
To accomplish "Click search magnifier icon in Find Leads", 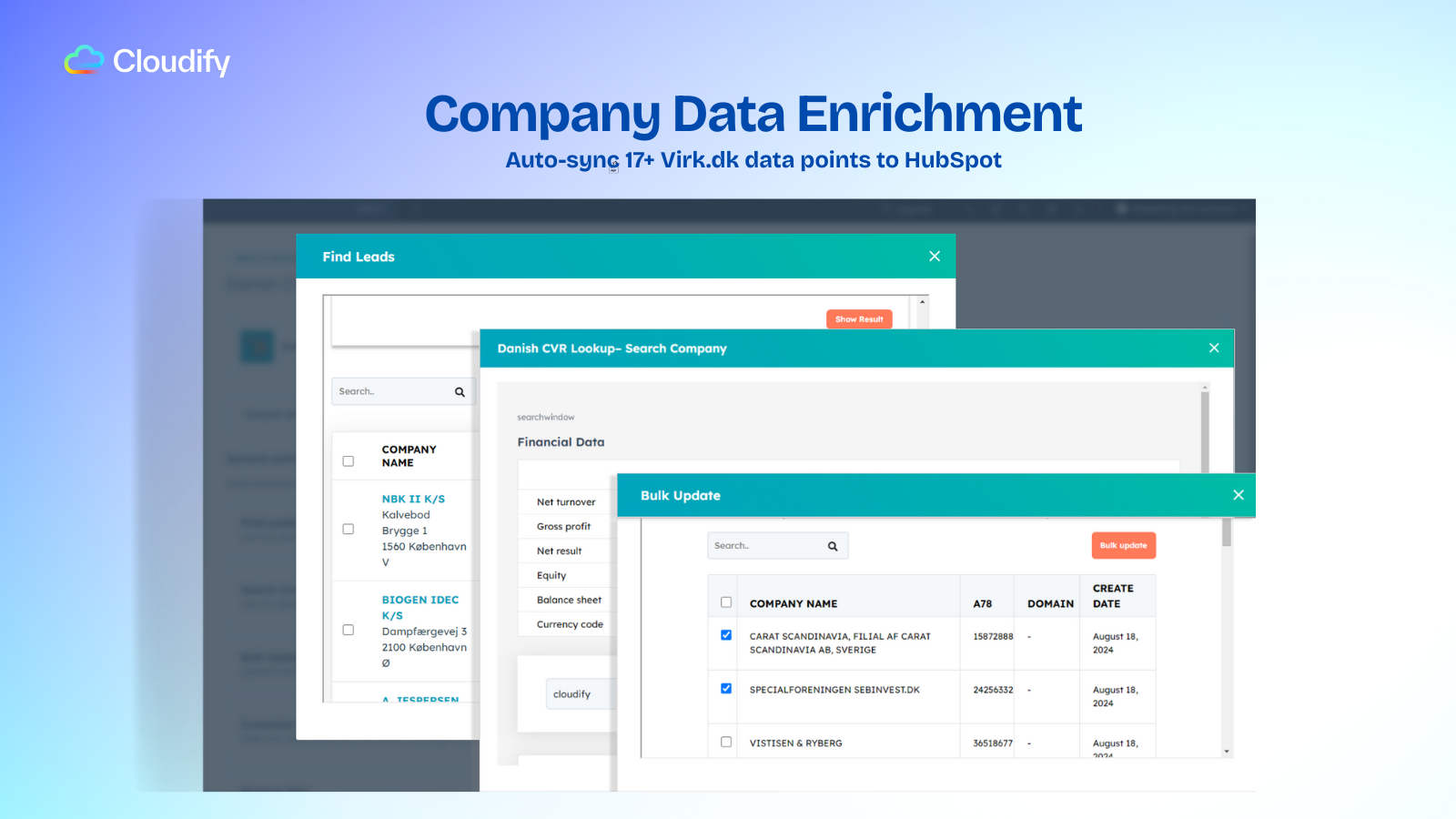I will point(460,392).
